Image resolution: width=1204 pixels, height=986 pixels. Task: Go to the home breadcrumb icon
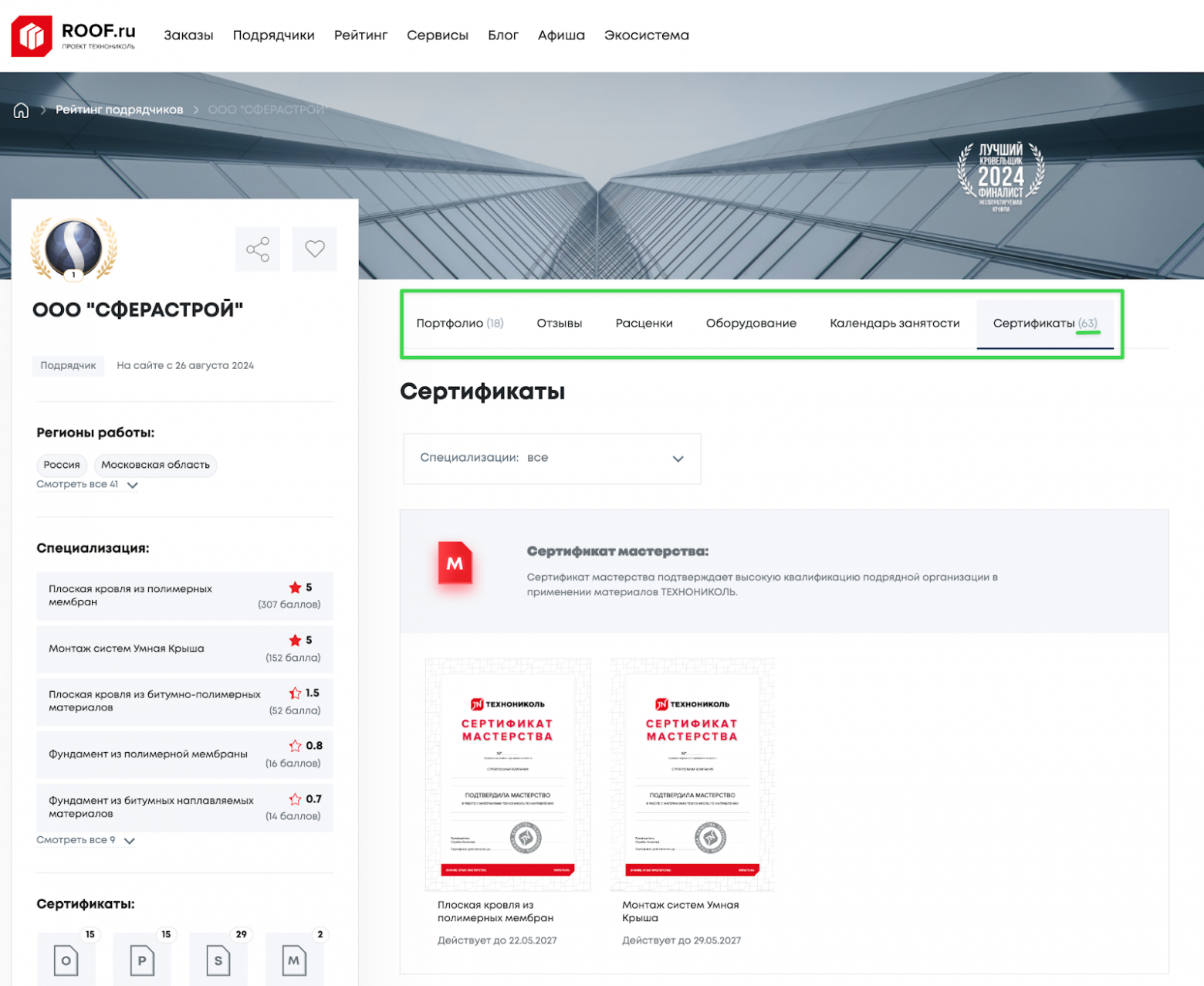pyautogui.click(x=21, y=110)
